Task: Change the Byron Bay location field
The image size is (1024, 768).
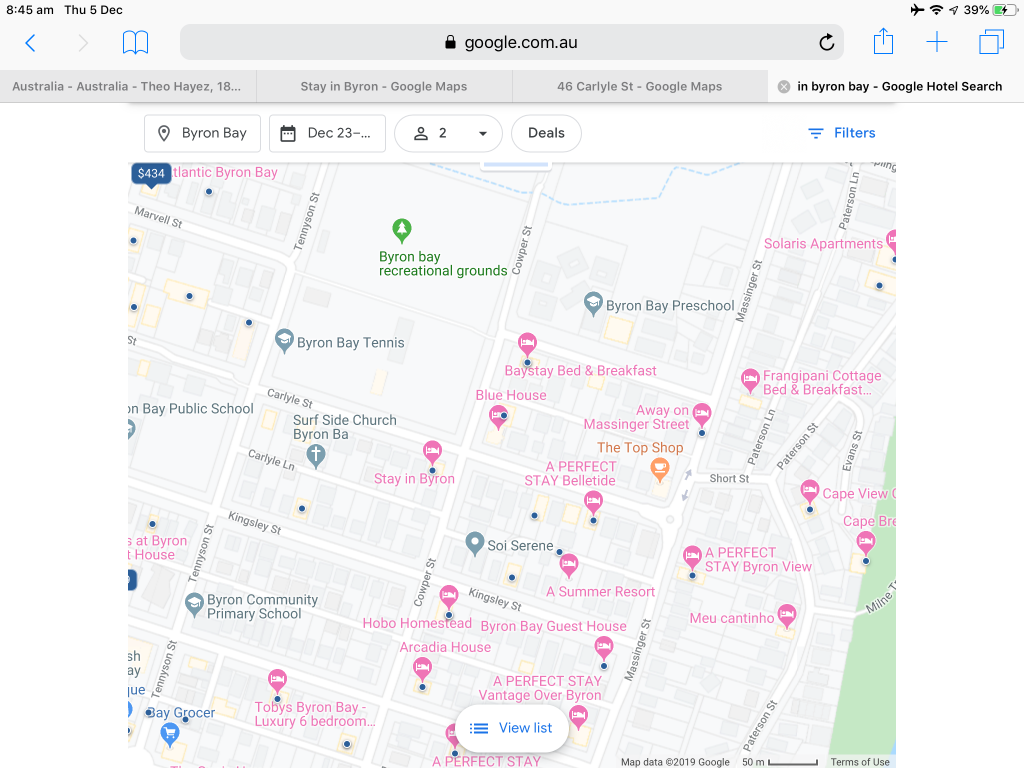Action: (x=202, y=133)
